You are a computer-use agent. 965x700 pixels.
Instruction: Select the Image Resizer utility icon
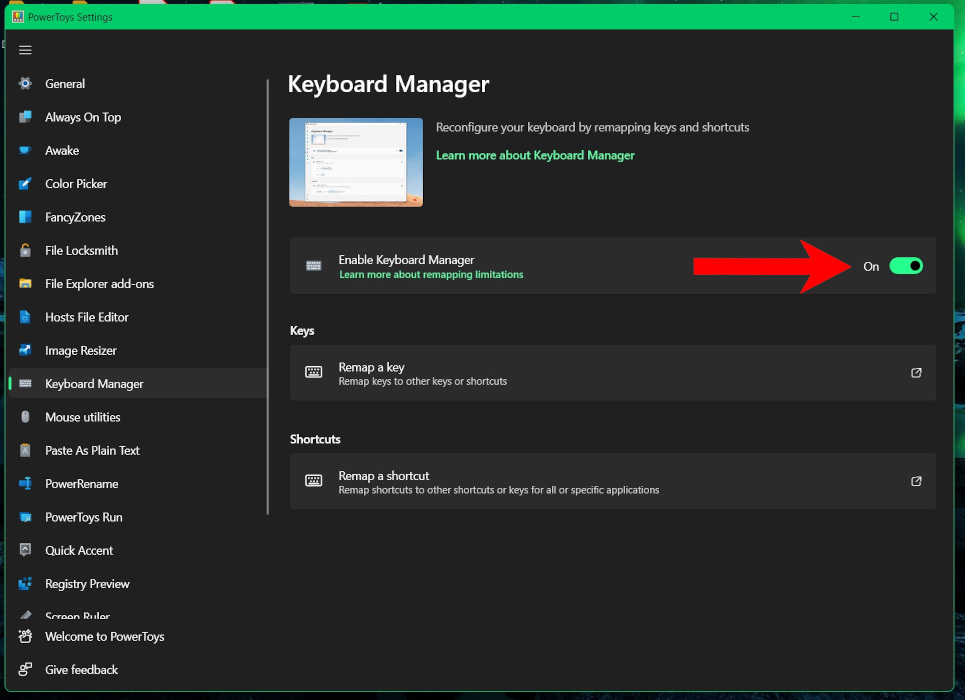(x=24, y=350)
